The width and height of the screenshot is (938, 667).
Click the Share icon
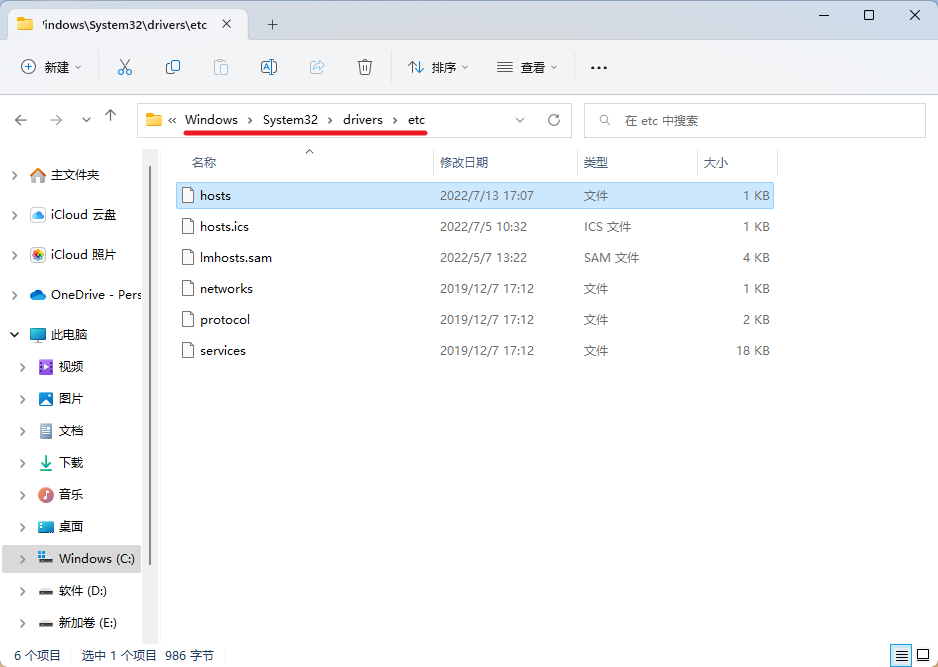pos(316,67)
